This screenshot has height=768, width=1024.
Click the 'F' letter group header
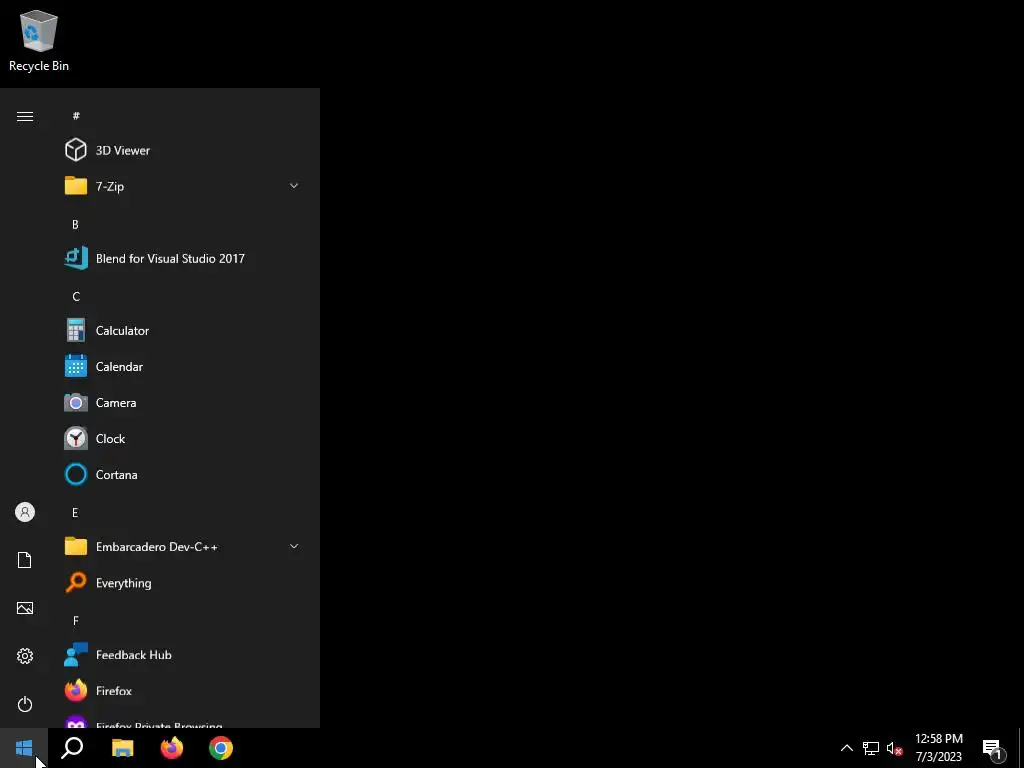[x=76, y=620]
